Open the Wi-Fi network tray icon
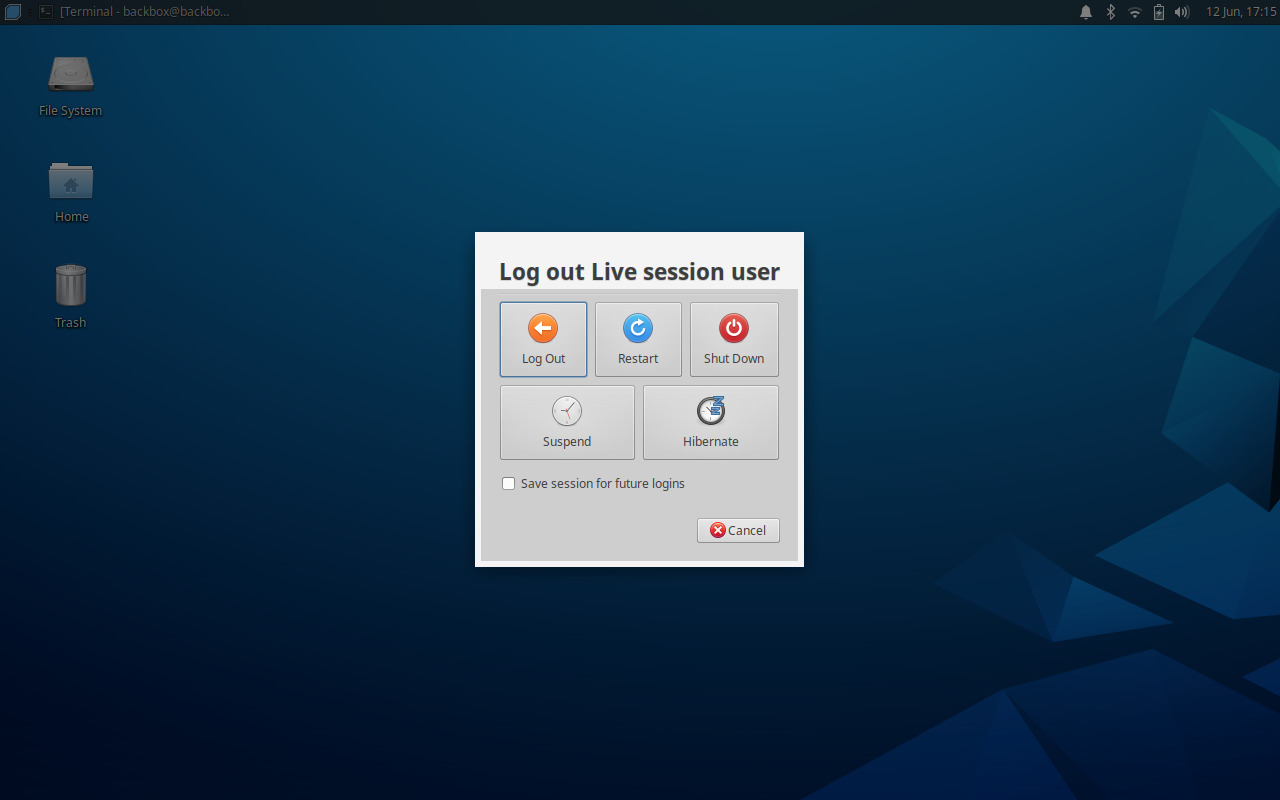Viewport: 1280px width, 800px height. [1134, 12]
